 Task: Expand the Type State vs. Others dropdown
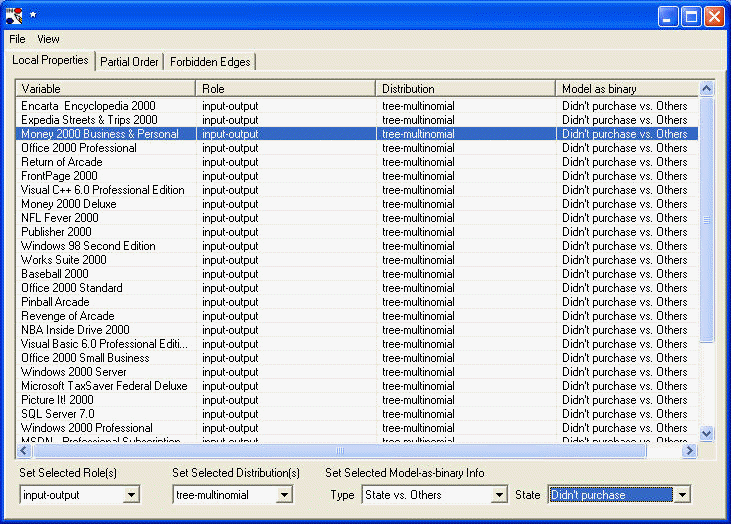499,495
